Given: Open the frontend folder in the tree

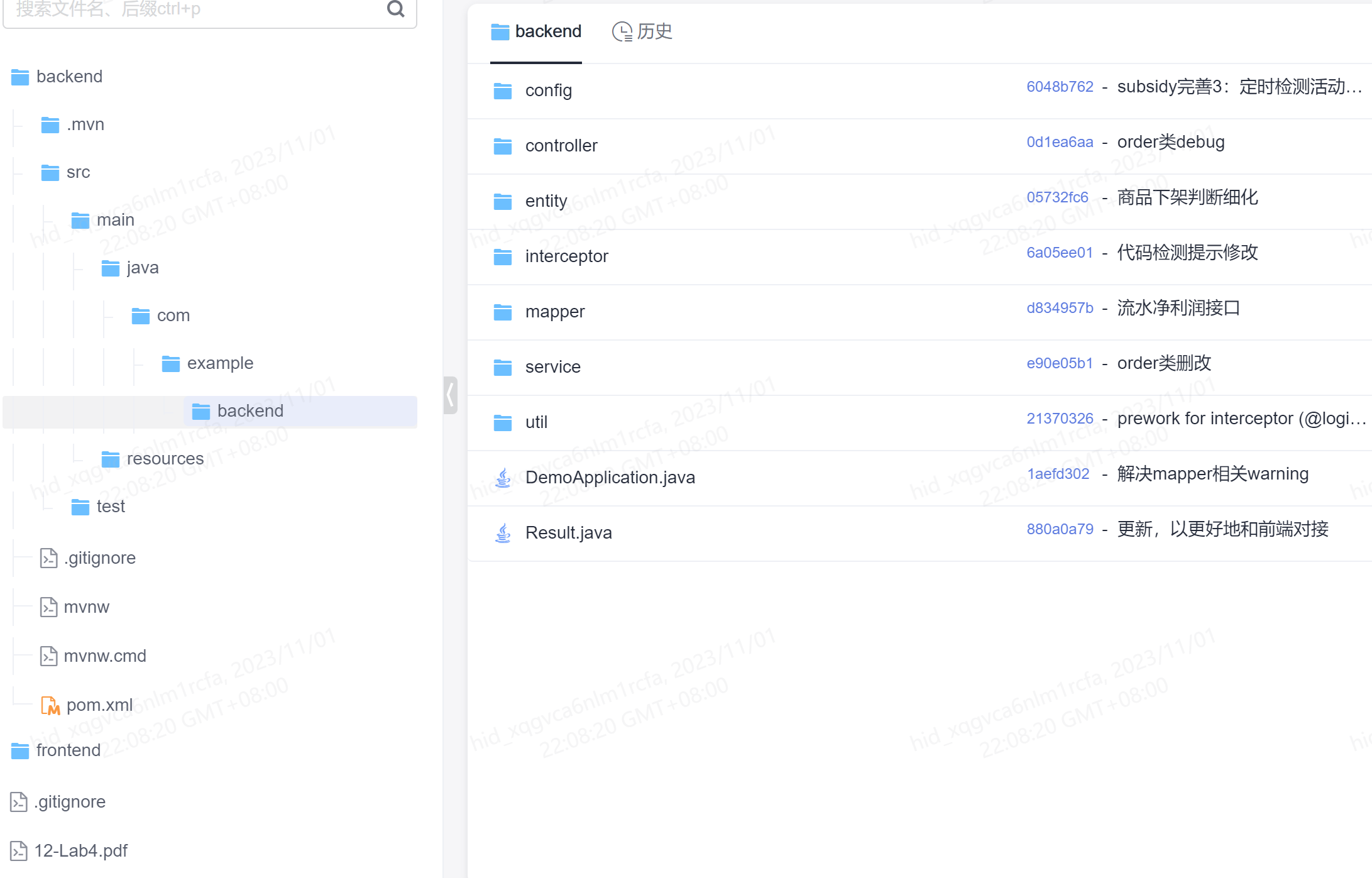Looking at the screenshot, I should [x=68, y=750].
